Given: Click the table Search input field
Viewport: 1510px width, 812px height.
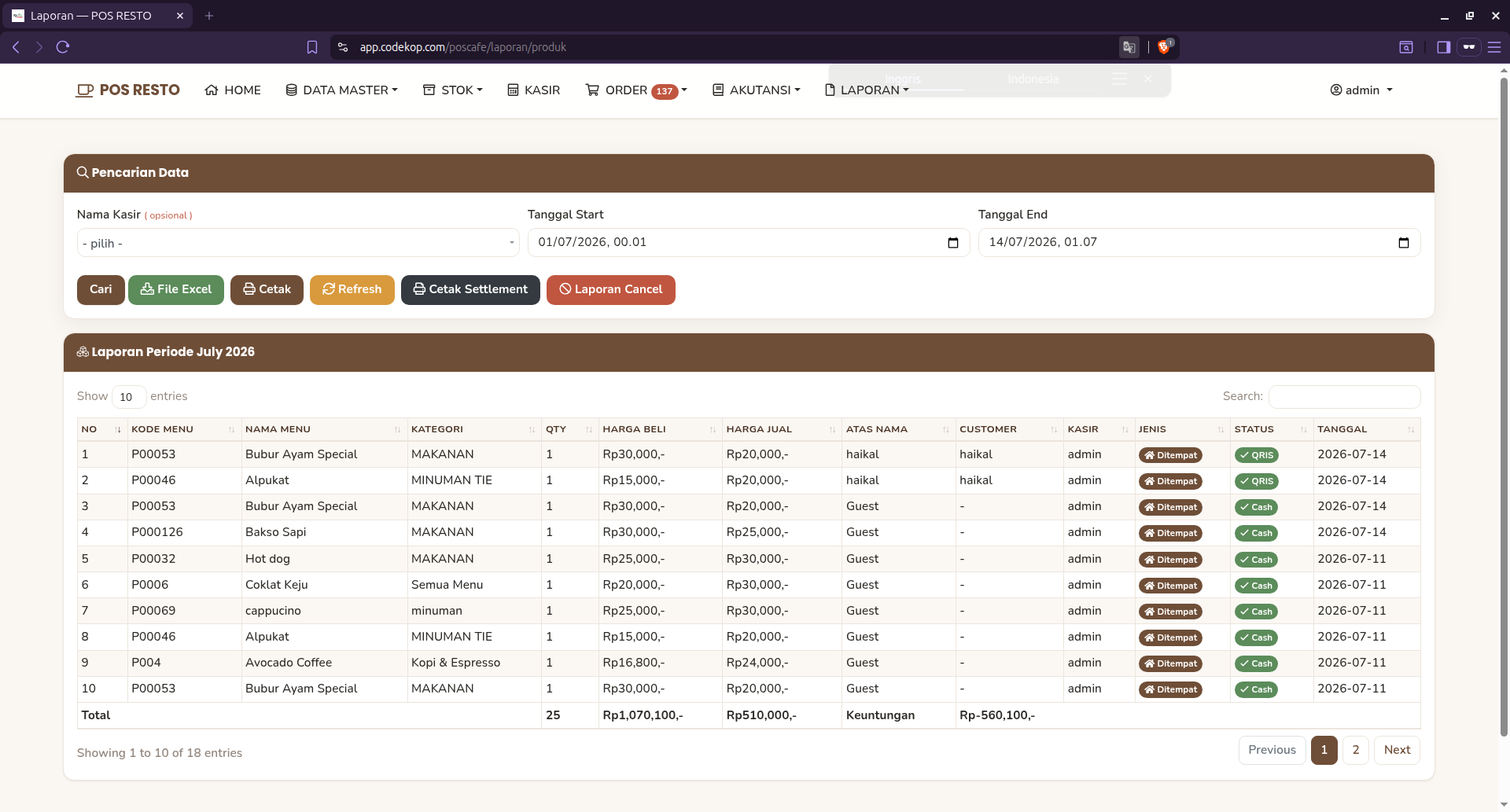Looking at the screenshot, I should coord(1345,397).
